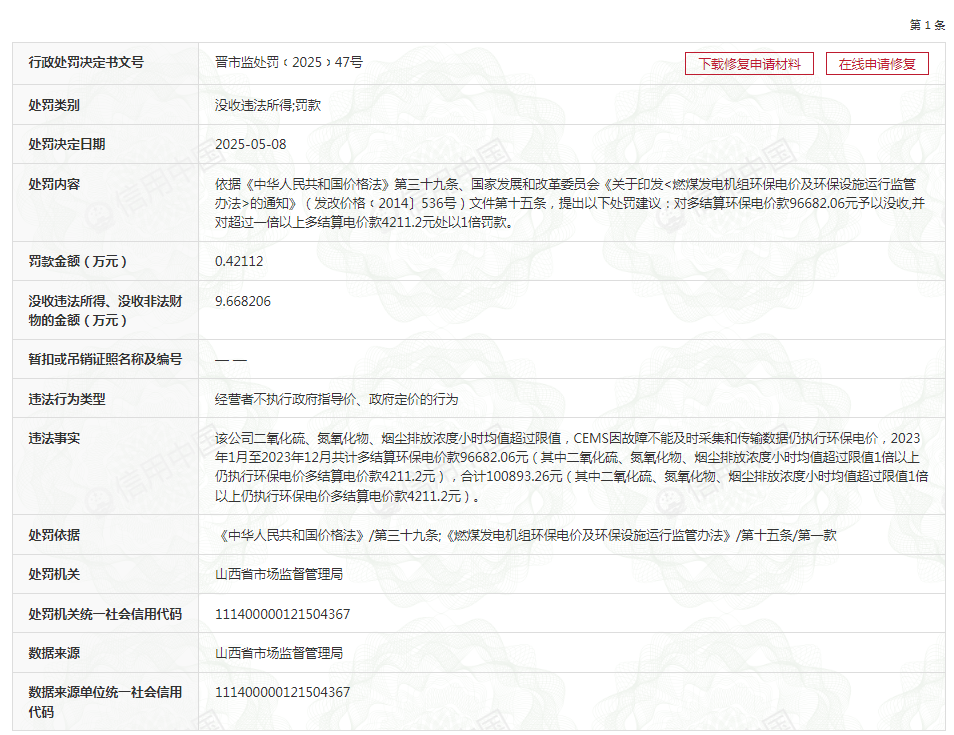Click the 在线申请修复 button
954x735 pixels.
coord(877,64)
